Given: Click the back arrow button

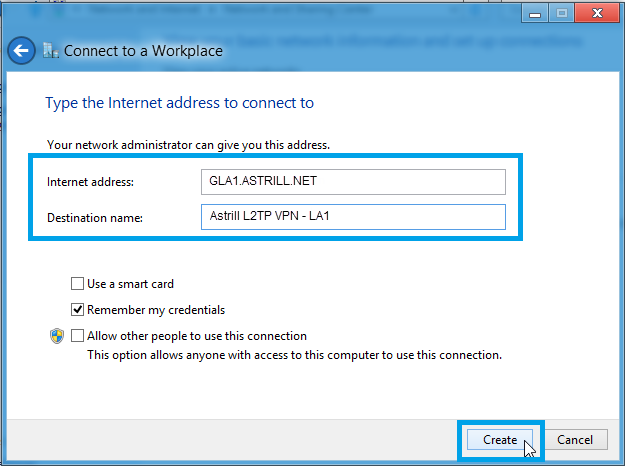Looking at the screenshot, I should 22,50.
